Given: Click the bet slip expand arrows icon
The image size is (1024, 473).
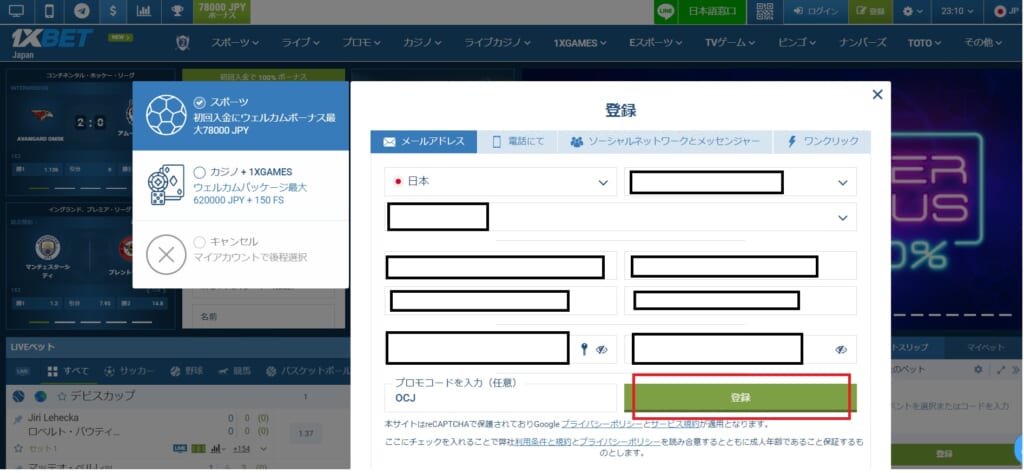Looking at the screenshot, I should (1001, 370).
